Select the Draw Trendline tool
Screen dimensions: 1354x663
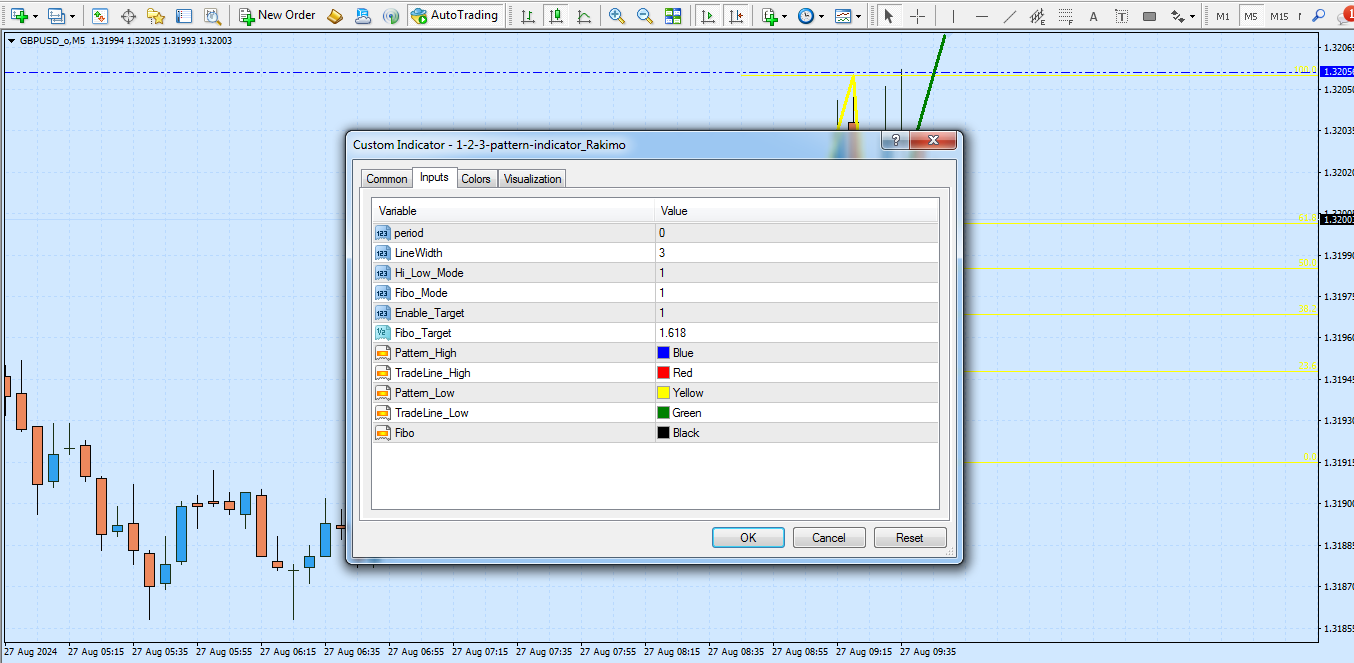1010,16
